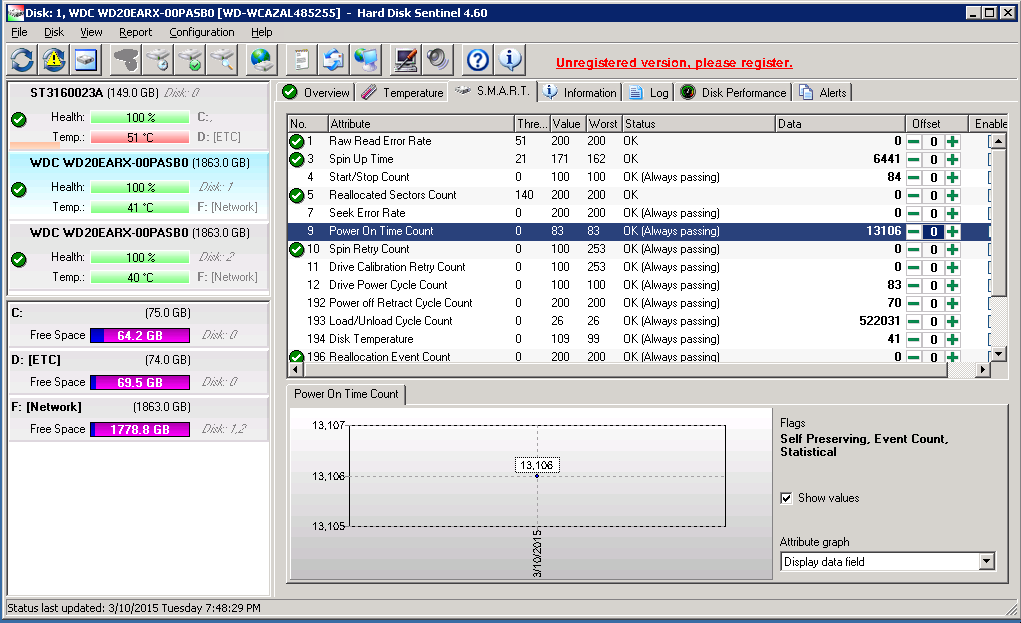Click green check icon on Spin Up Time row
The image size is (1021, 623).
(297, 159)
